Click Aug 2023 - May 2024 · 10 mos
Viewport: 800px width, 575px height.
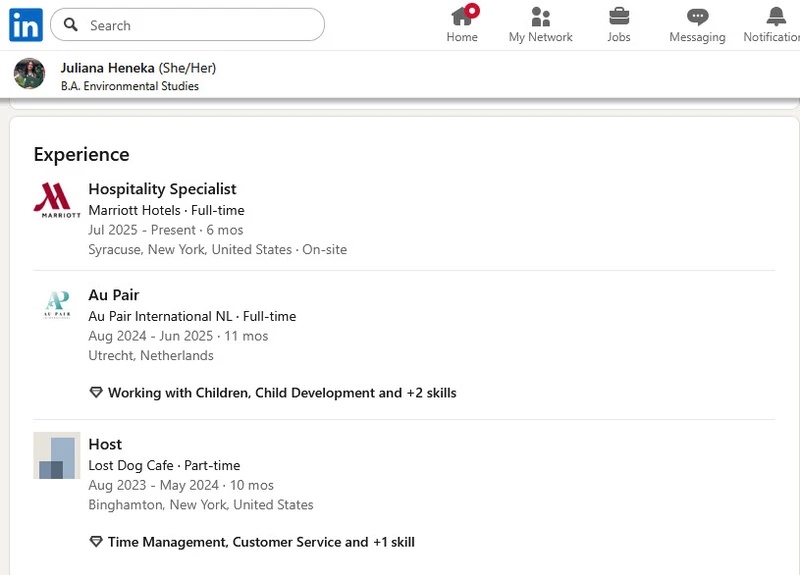pos(181,485)
